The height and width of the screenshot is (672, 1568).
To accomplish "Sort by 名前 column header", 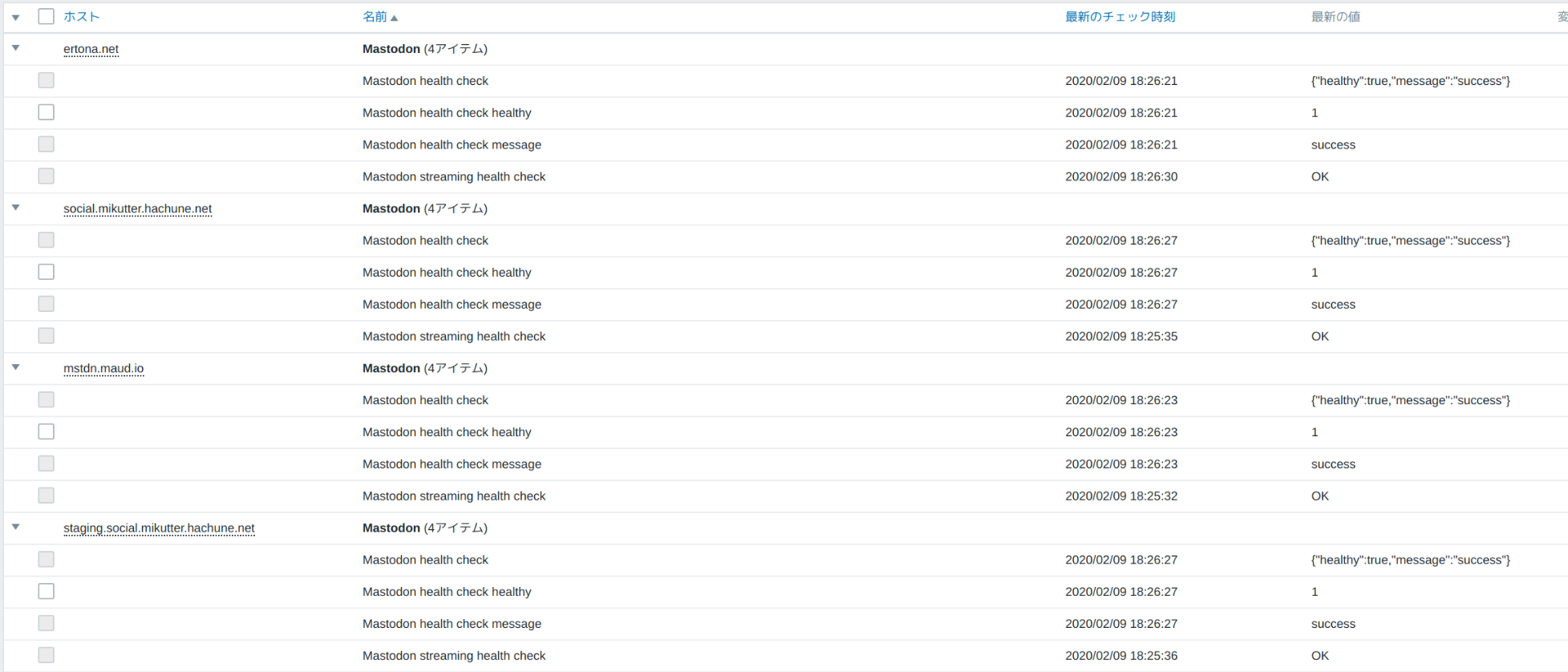I will click(374, 16).
